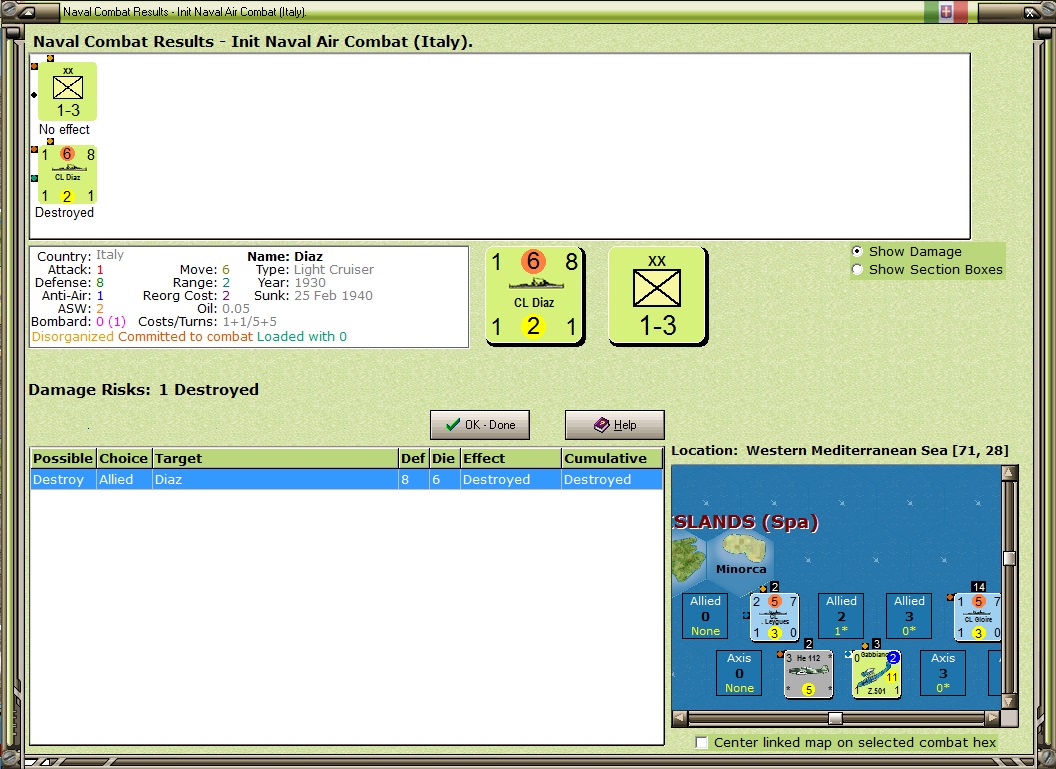This screenshot has width=1056, height=769.
Task: Click the Die column header
Action: tap(443, 458)
